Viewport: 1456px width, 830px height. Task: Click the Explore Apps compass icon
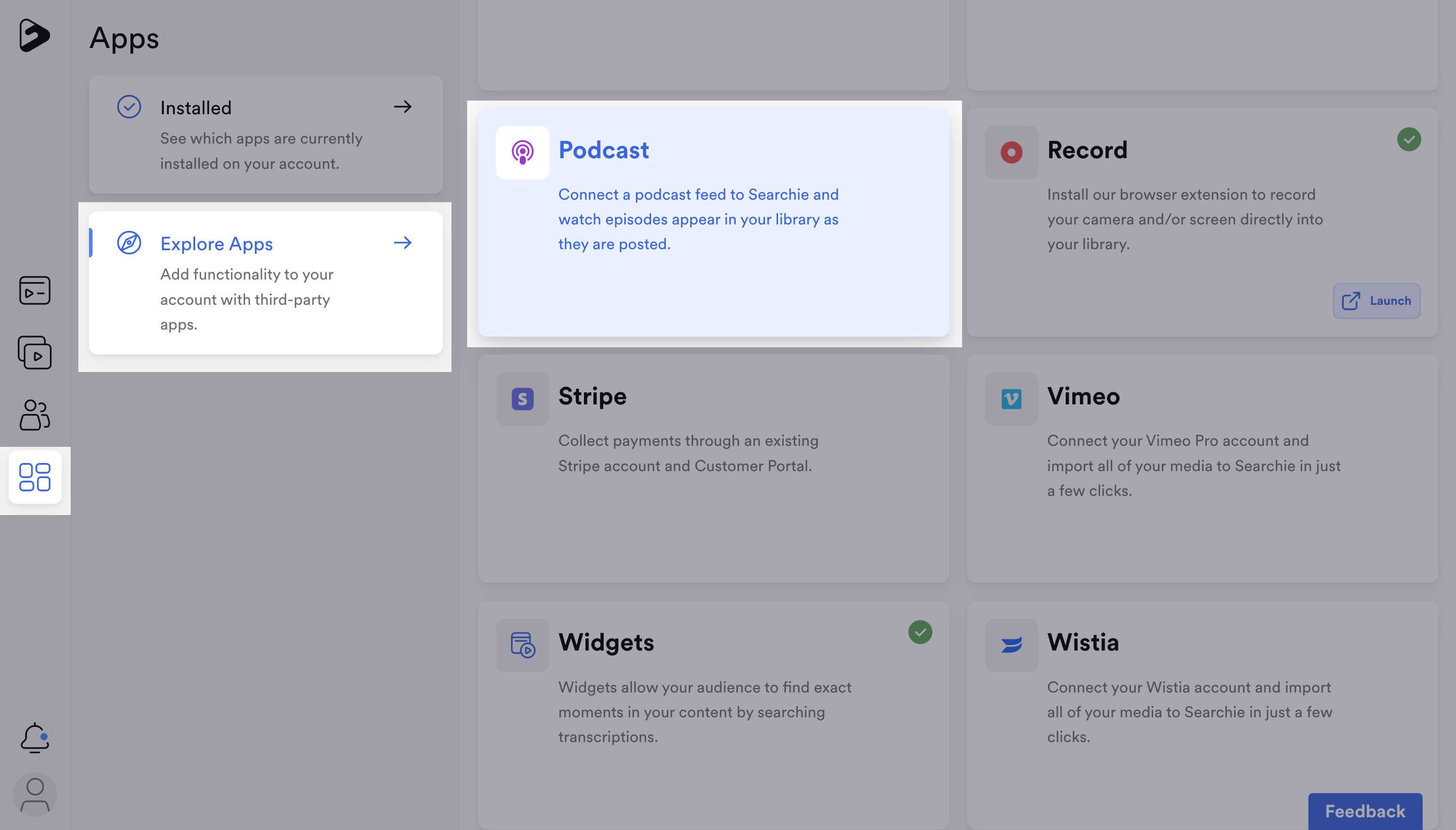[x=129, y=243]
